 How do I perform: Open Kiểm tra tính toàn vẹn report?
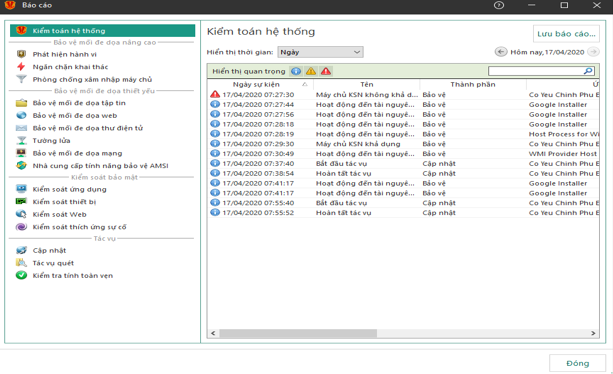point(73,276)
